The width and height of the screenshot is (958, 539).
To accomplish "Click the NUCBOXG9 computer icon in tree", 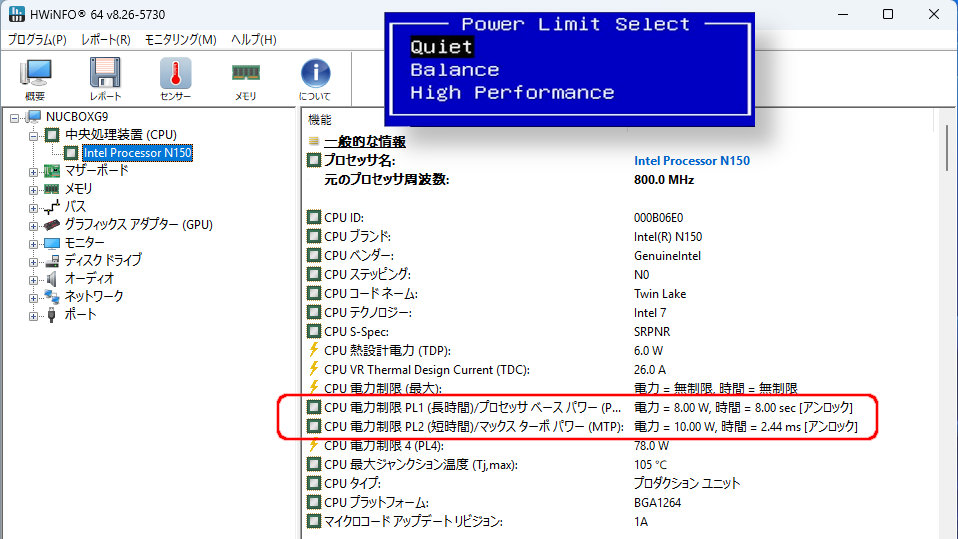I will tap(34, 116).
